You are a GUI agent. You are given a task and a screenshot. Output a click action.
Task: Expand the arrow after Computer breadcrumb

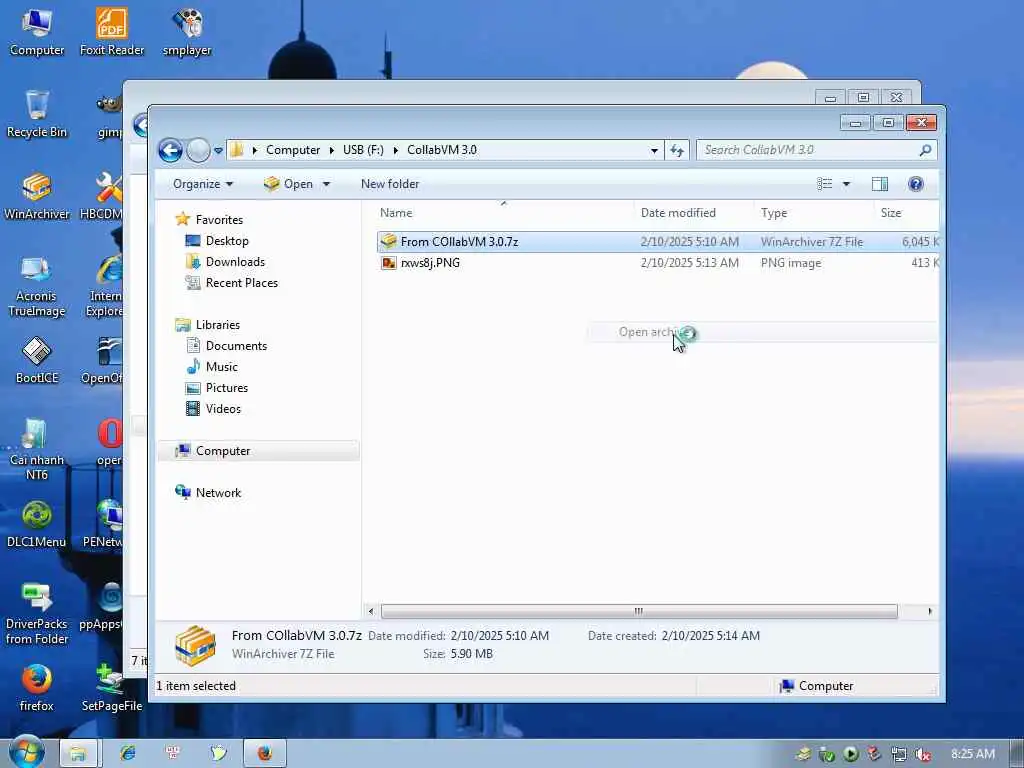pyautogui.click(x=331, y=150)
